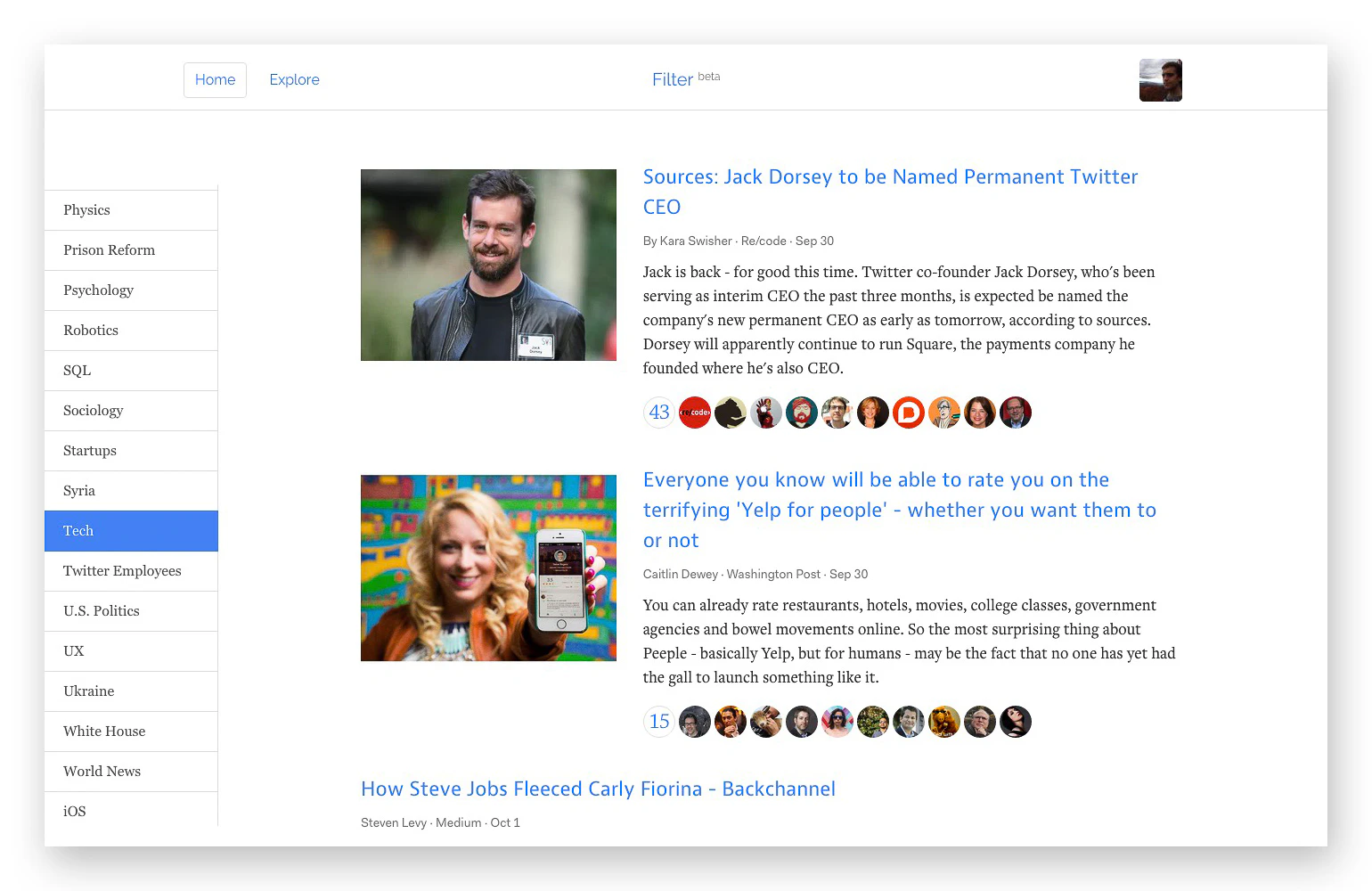Select the highlighted Tech topic
This screenshot has height=891, width=1372.
point(131,531)
